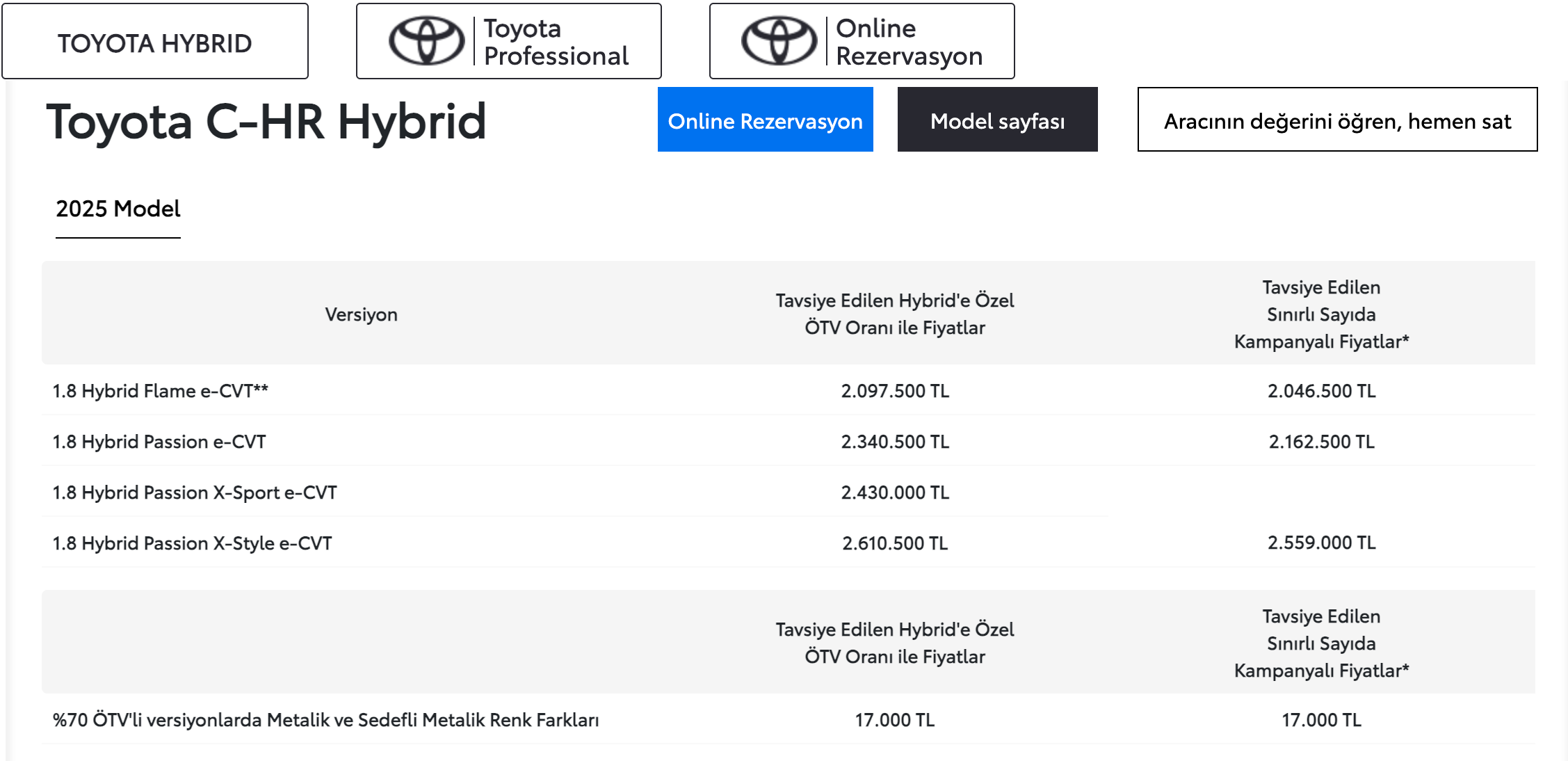Viewport: 1568px width, 761px height.
Task: Select the 1.8 Hybrid Passion X-Sport e-CVT row
Action: 789,492
